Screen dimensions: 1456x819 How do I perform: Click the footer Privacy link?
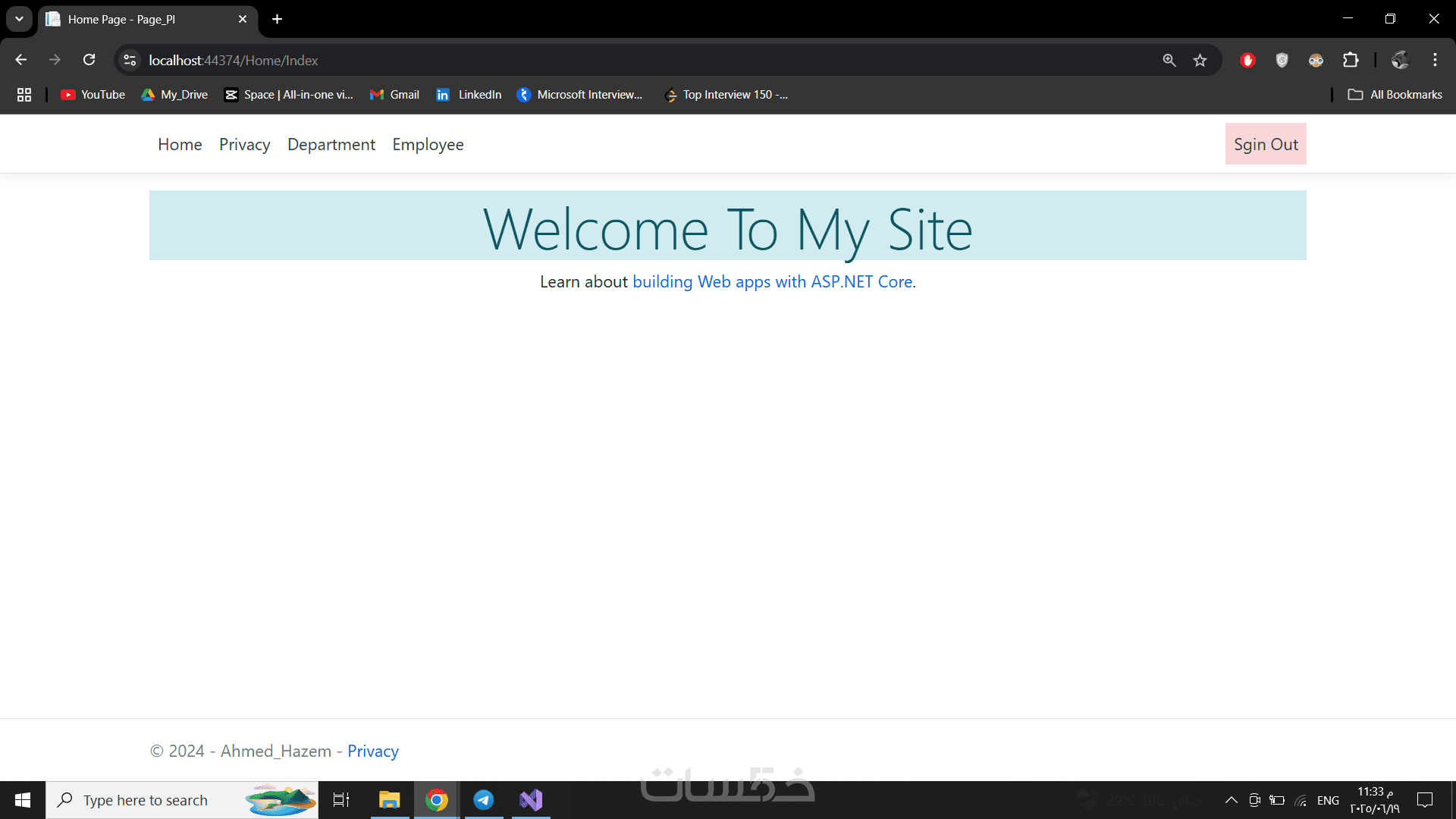pos(372,751)
